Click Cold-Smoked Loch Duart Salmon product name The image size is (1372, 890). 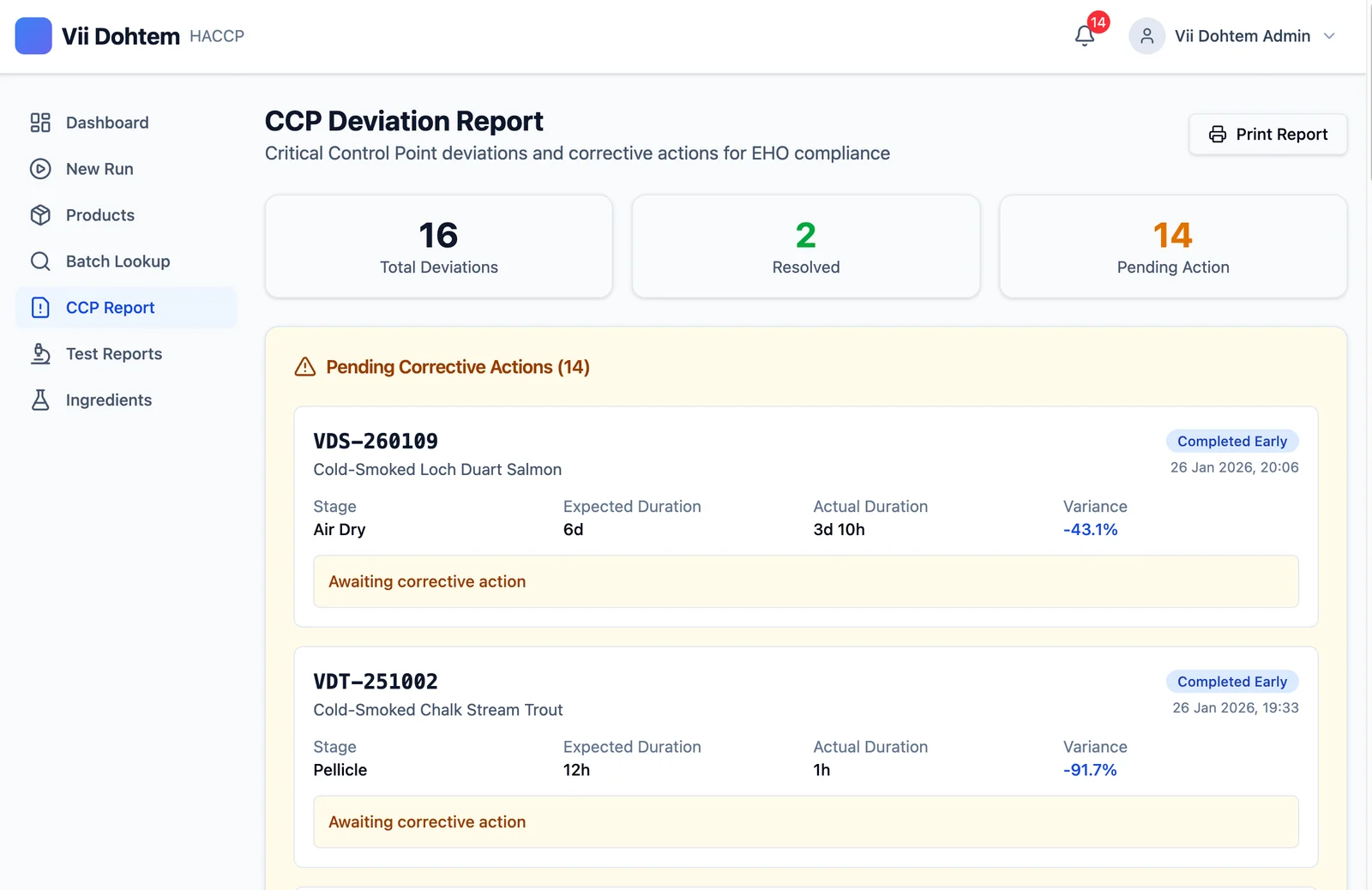437,470
